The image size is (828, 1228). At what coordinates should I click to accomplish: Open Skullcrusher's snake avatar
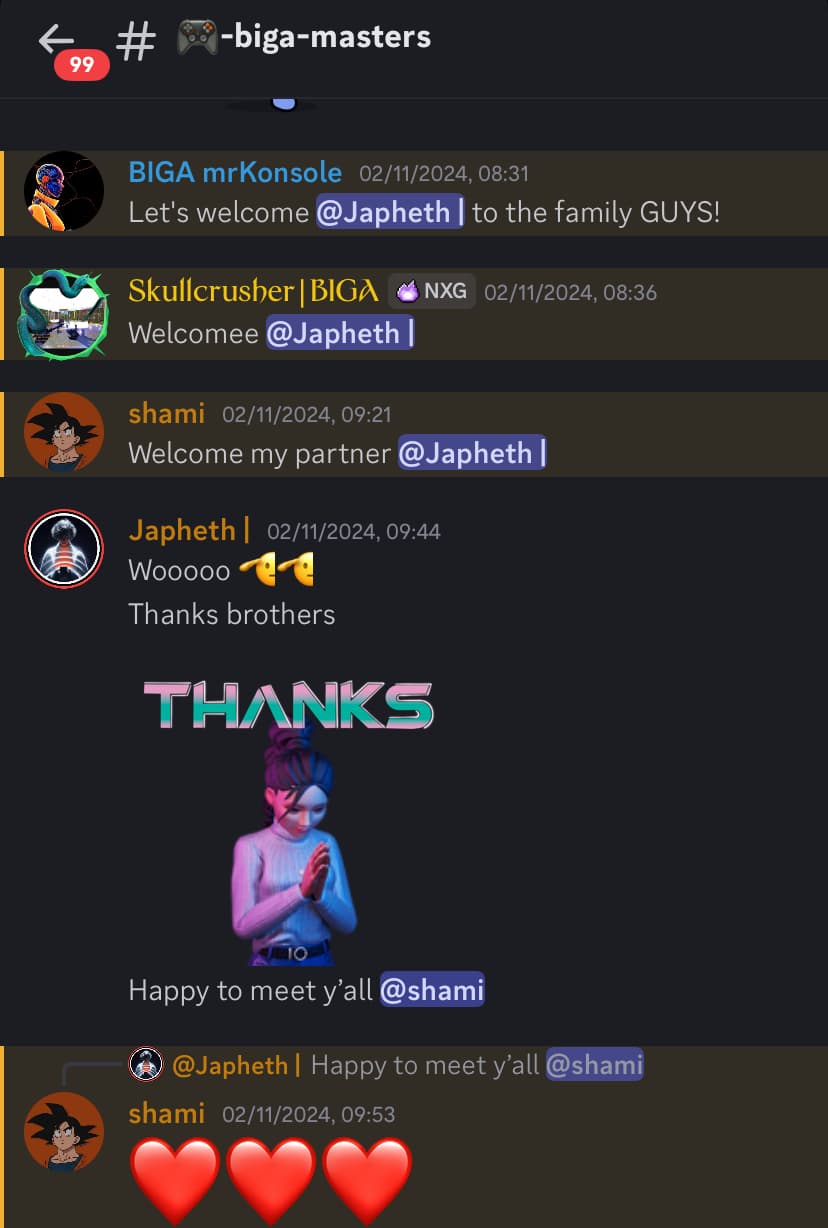tap(63, 314)
